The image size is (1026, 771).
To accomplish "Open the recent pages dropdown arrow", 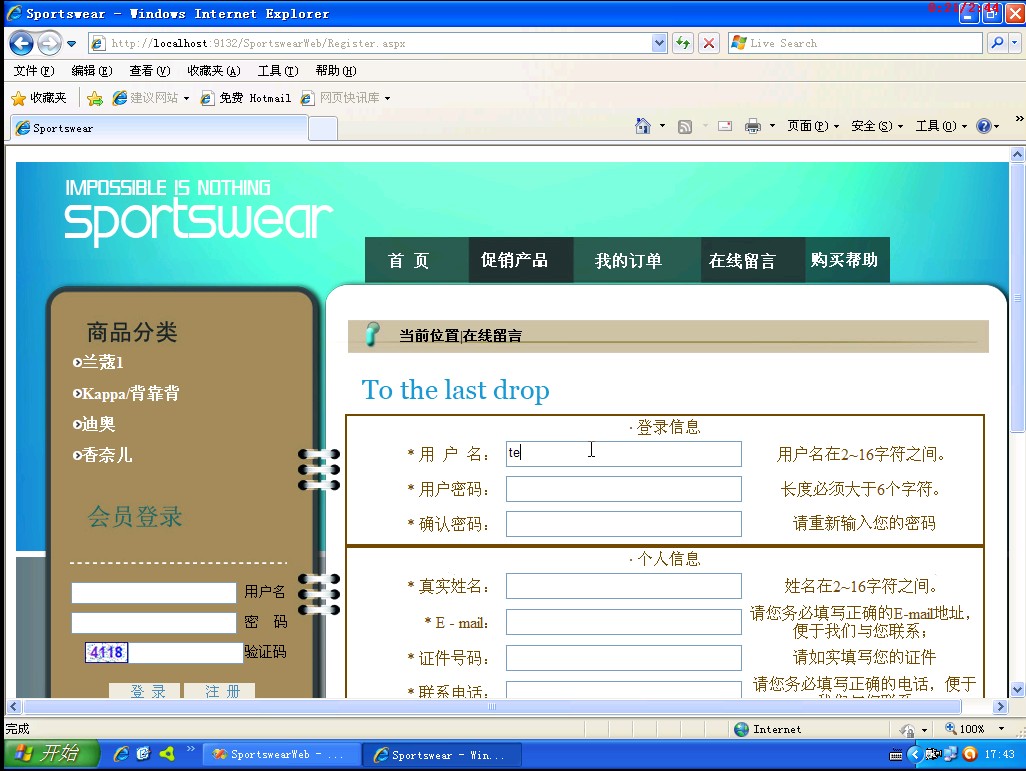I will (71, 44).
